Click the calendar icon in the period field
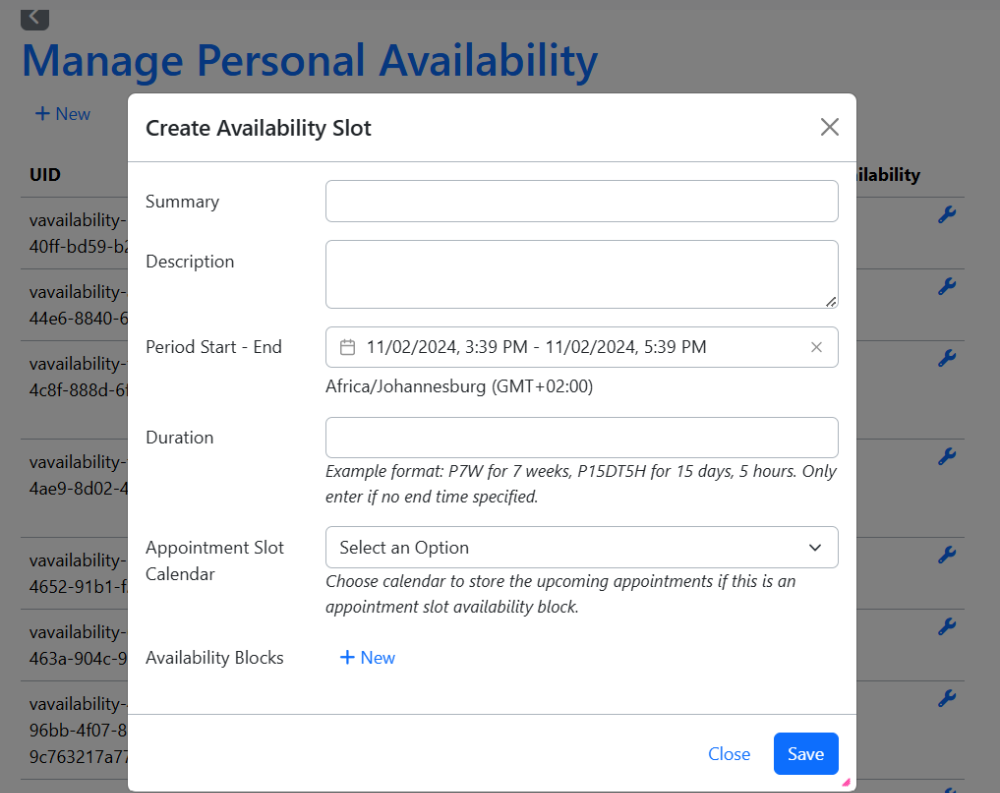 pyautogui.click(x=348, y=347)
